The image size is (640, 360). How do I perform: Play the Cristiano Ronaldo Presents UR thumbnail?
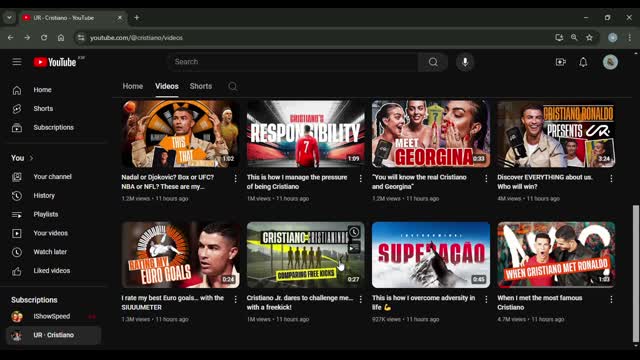556,134
